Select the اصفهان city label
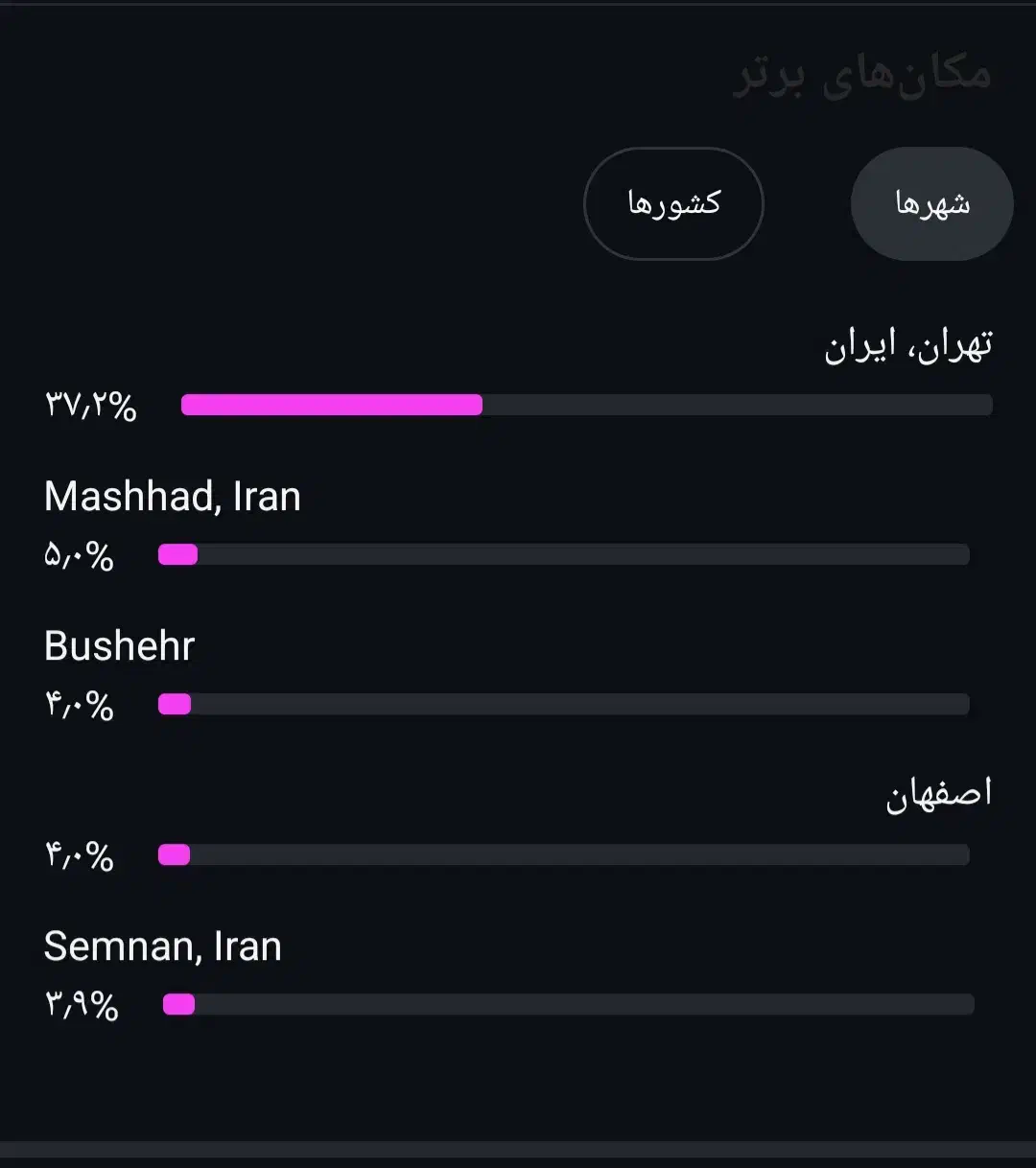 pos(938,795)
